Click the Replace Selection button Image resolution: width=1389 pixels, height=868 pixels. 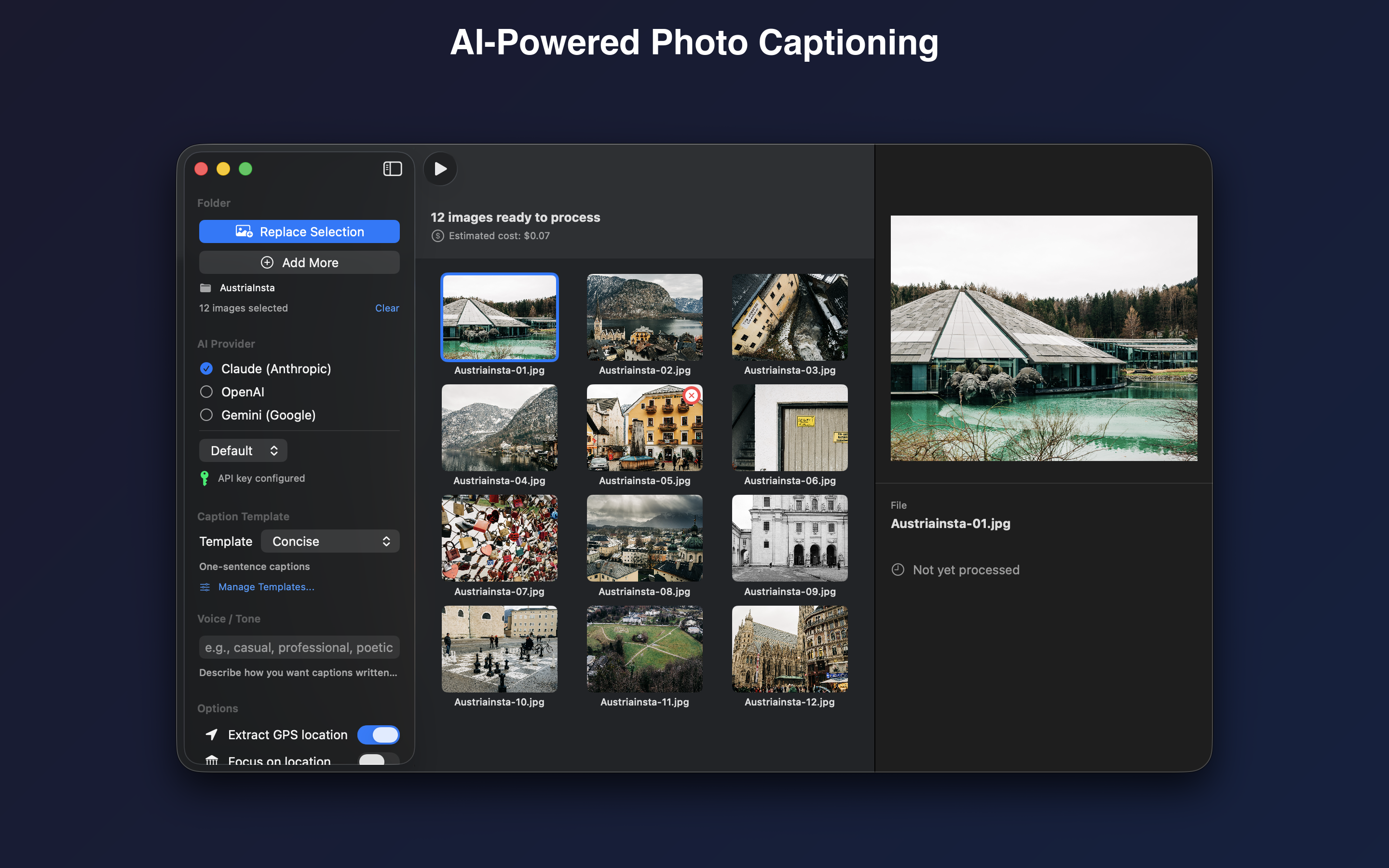point(299,232)
